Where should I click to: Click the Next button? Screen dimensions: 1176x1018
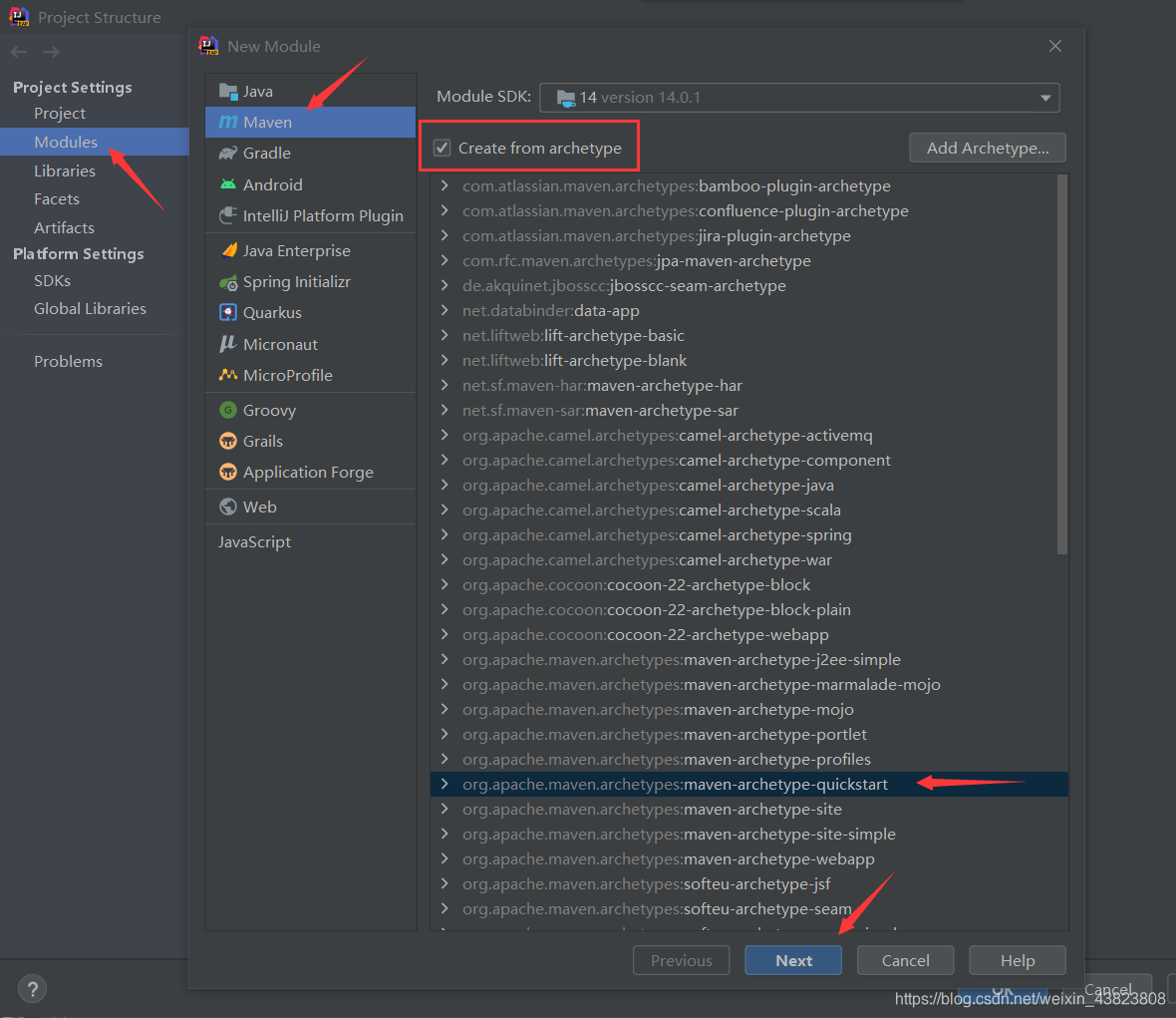[793, 960]
